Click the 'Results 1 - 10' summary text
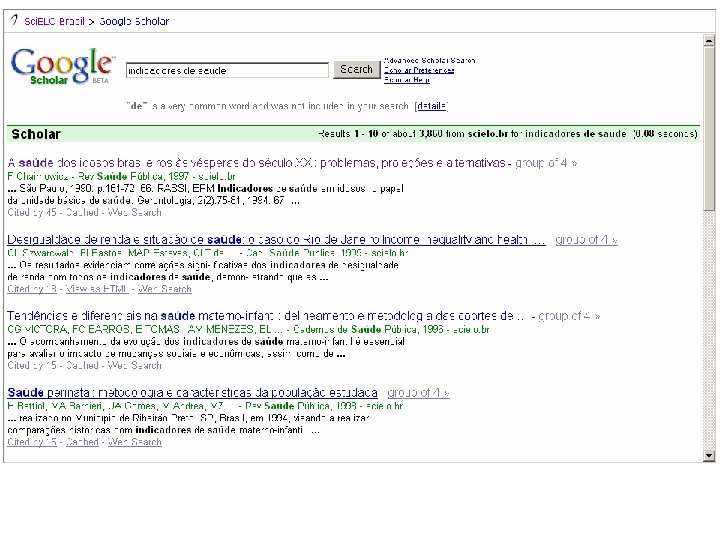Image resolution: width=720 pixels, height=540 pixels. coord(507,134)
